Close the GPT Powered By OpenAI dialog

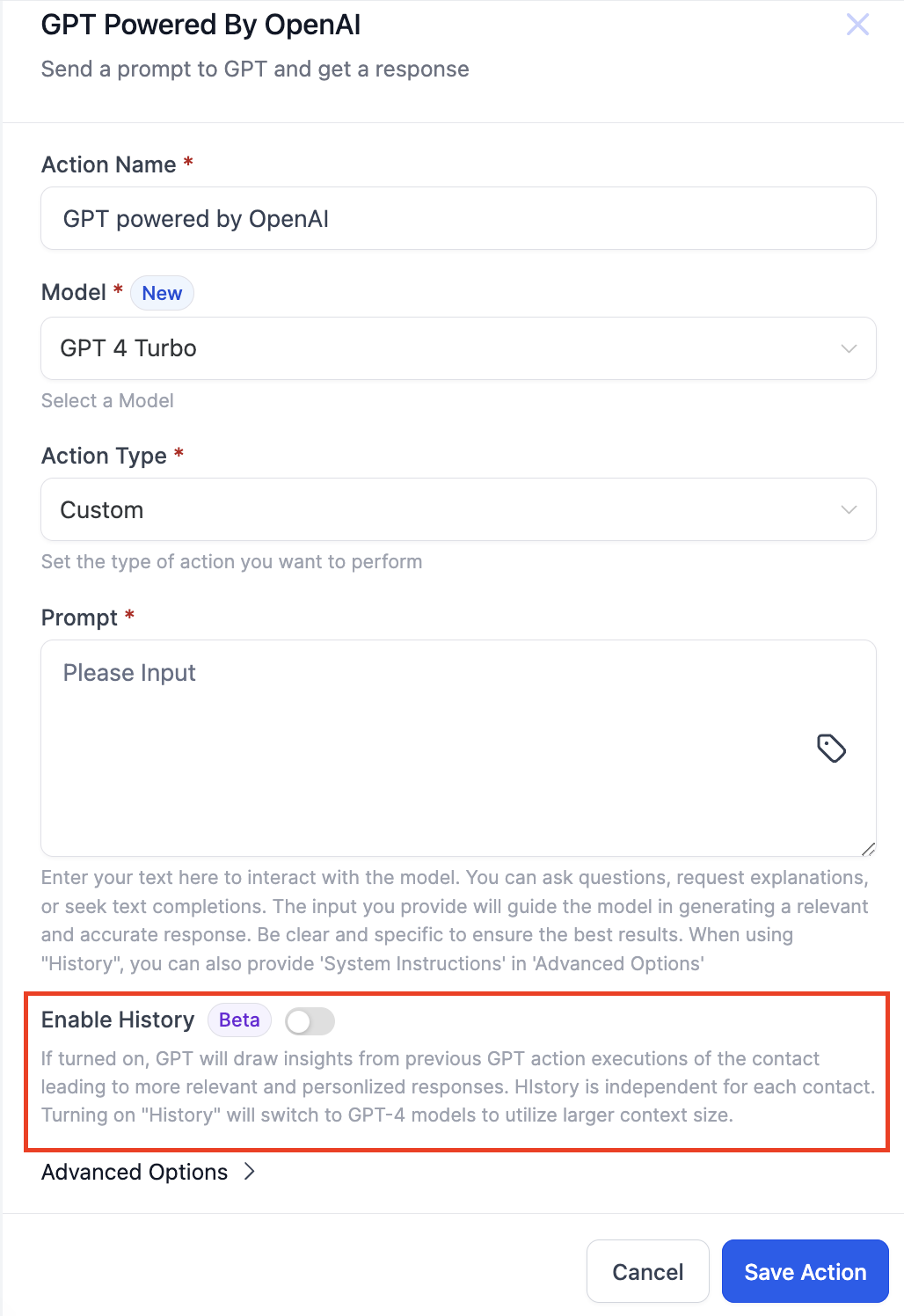point(857,25)
